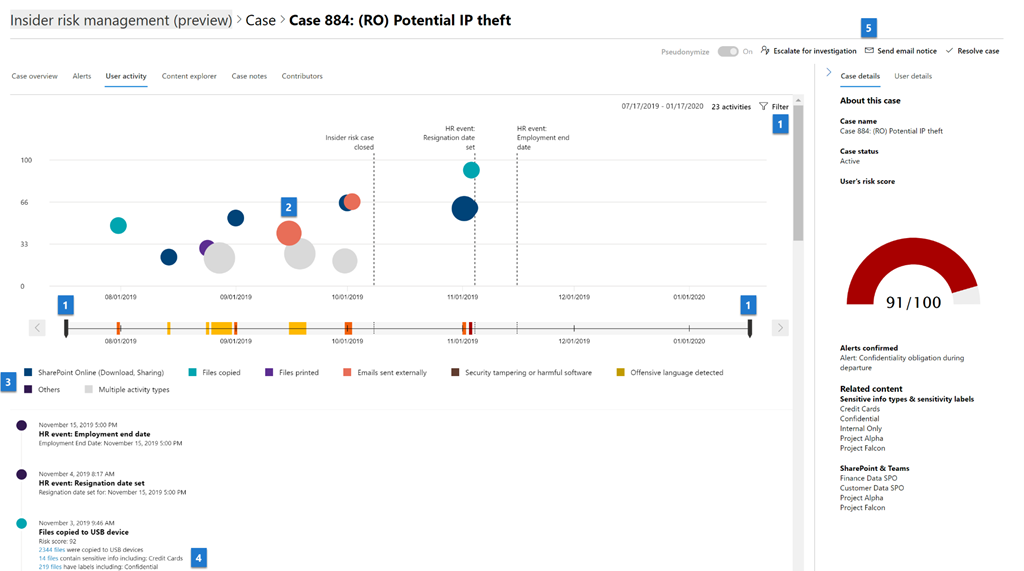The image size is (1024, 571).
Task: Open the 2344 files link
Action: pyautogui.click(x=51, y=550)
